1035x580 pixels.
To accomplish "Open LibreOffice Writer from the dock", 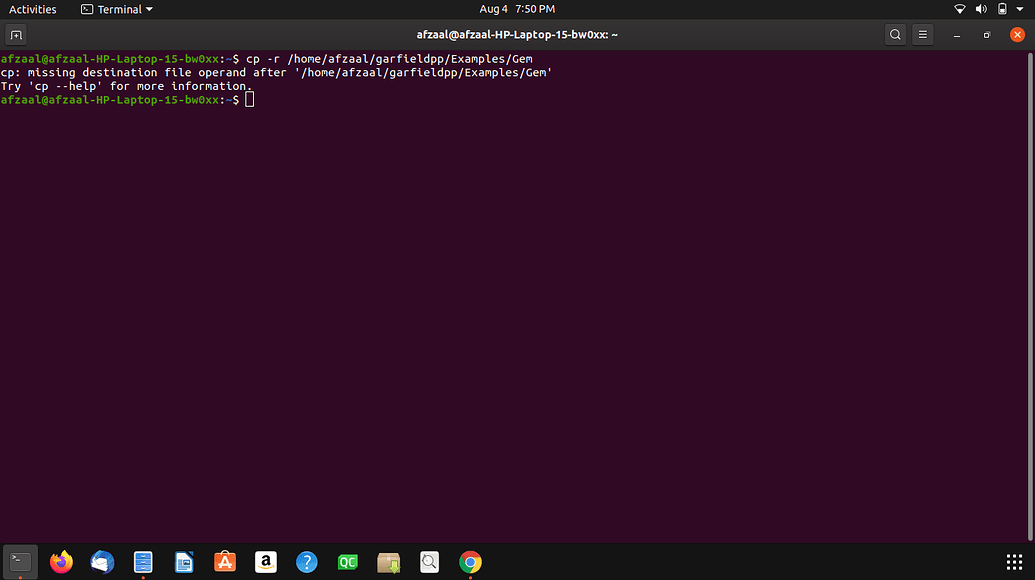I will click(x=184, y=562).
